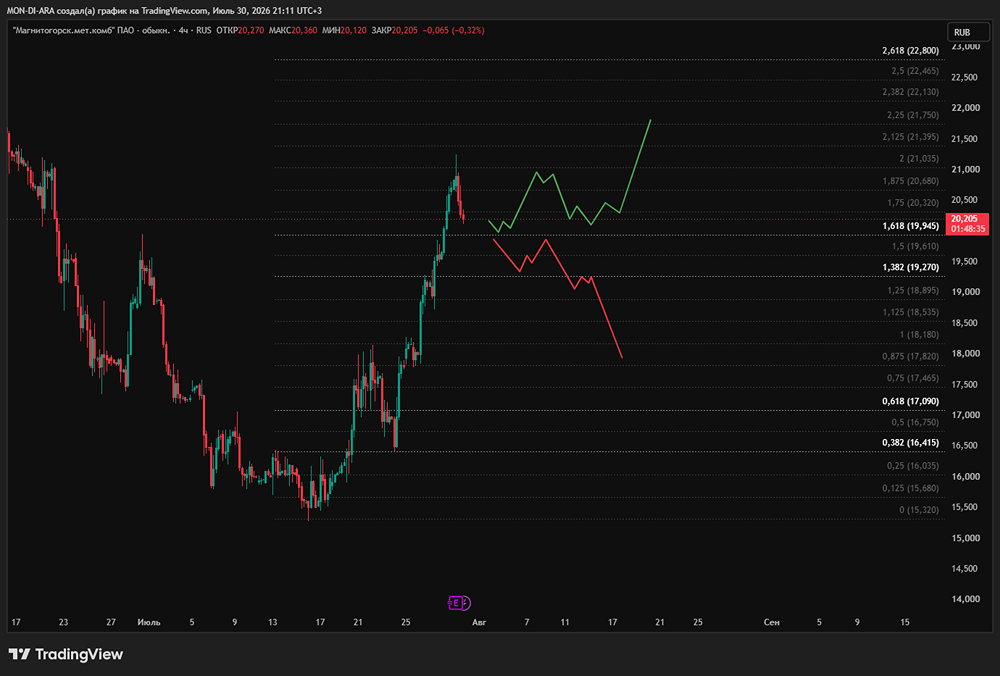1000x676 pixels.
Task: Open the TradingView logo link
Action: click(66, 654)
